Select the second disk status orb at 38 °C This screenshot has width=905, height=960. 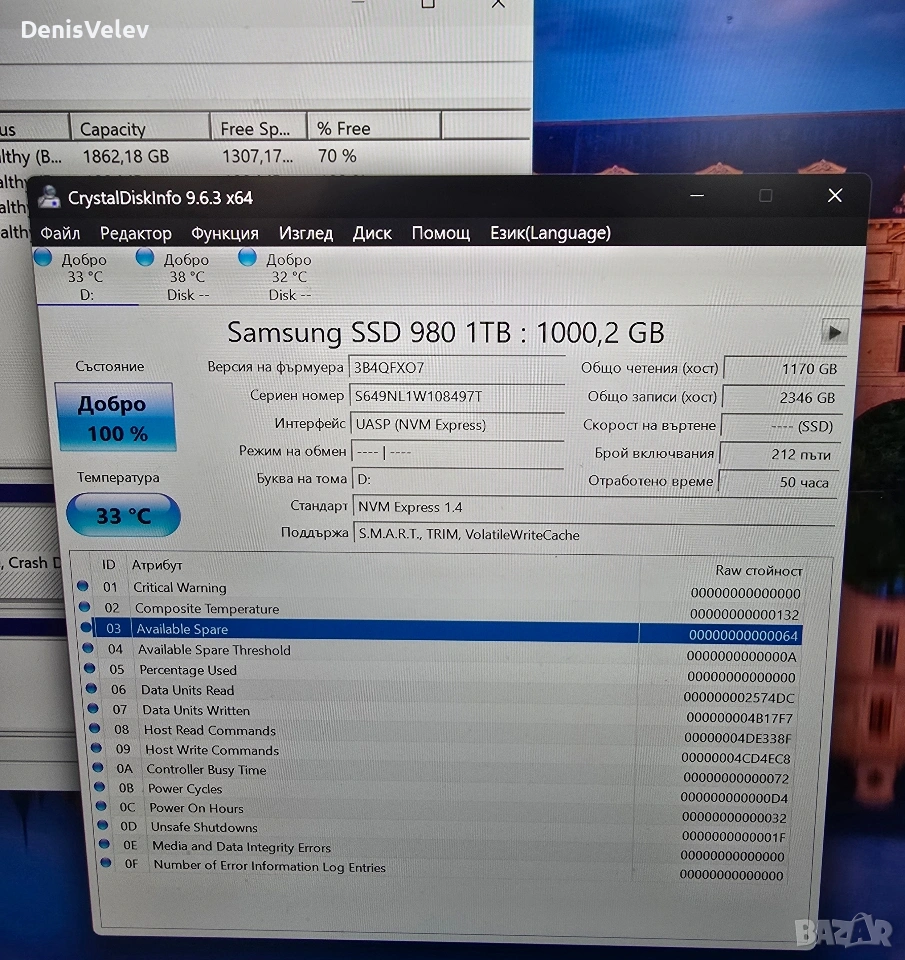coord(146,260)
